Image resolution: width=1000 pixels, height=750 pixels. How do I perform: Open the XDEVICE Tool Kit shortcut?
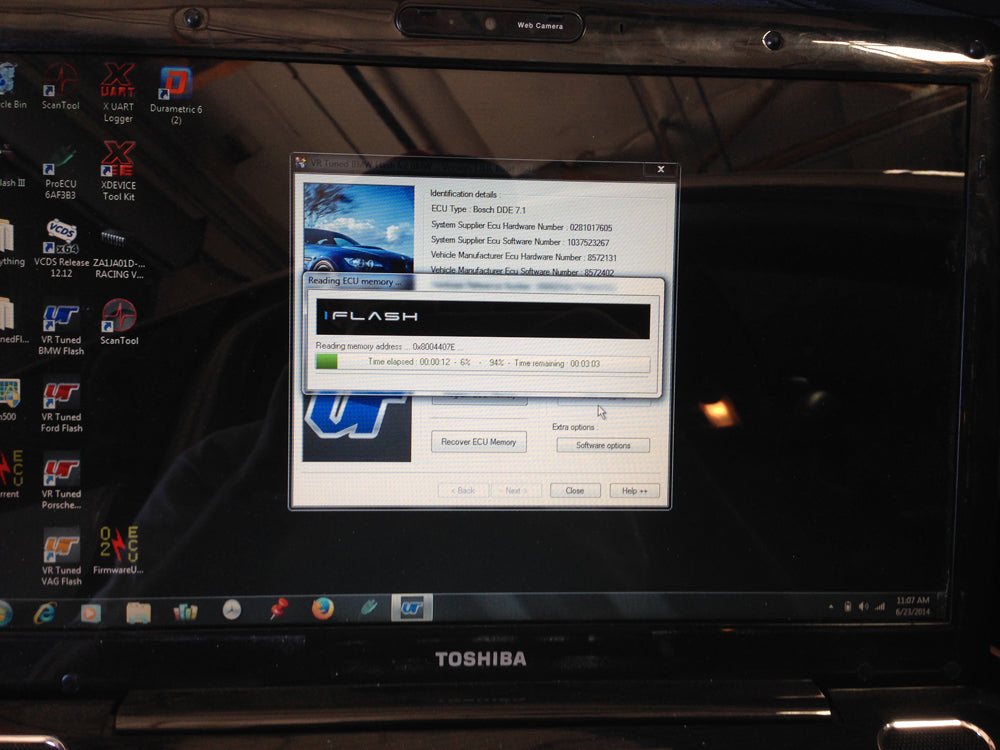tap(118, 160)
